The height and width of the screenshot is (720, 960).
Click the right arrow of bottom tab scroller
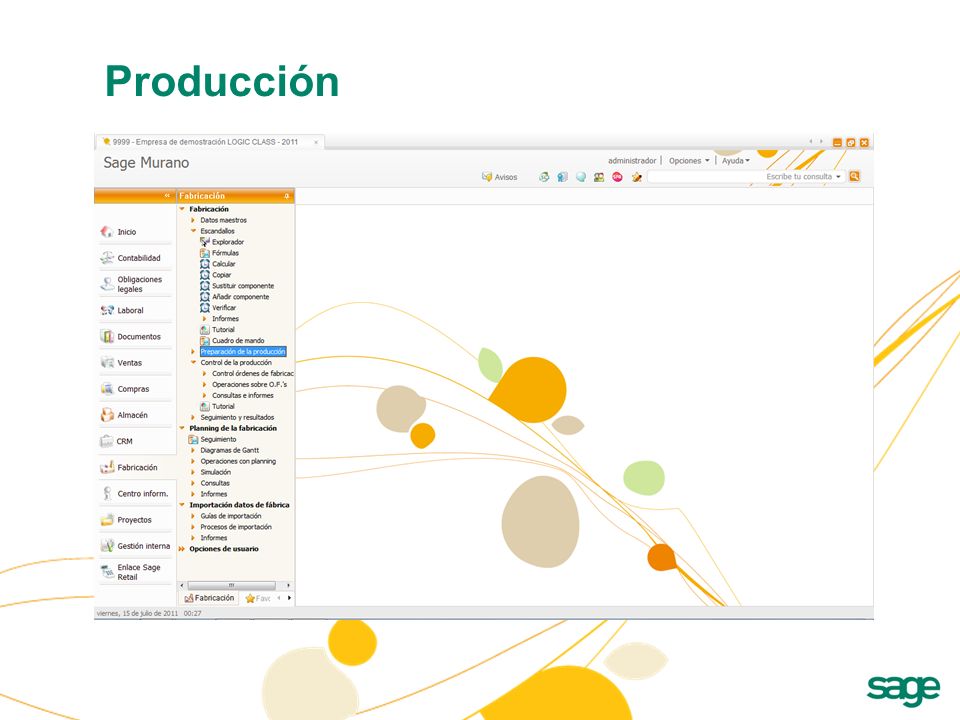(x=289, y=598)
